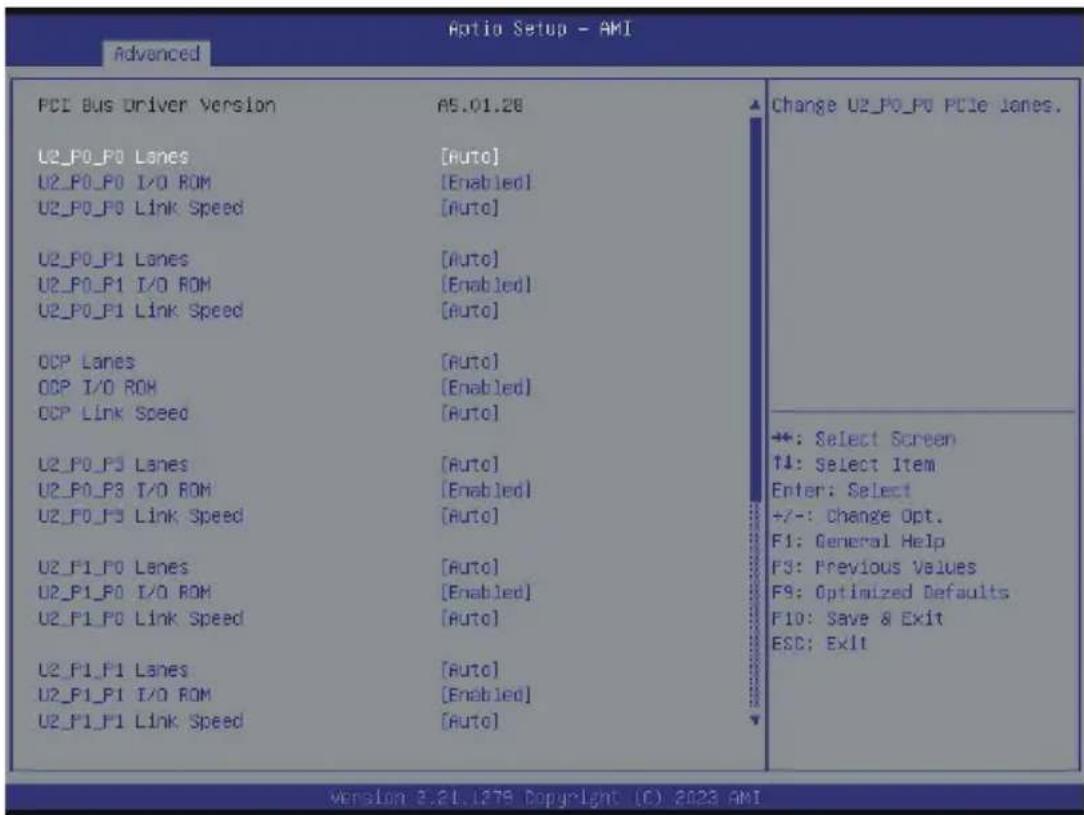
Task: Click the F9: Optimized Defaults hint
Action: point(890,592)
